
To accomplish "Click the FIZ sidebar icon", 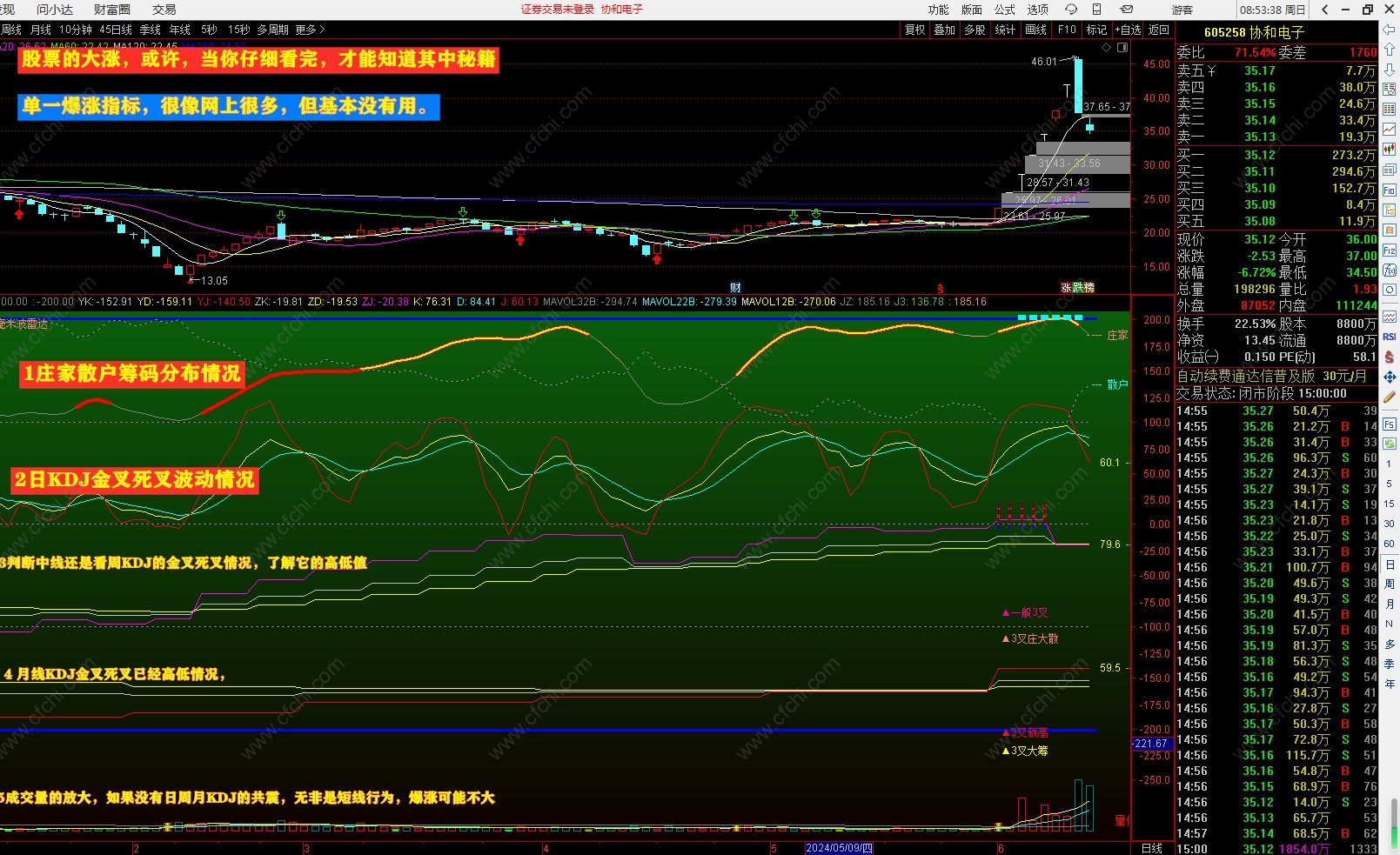I will pyautogui.click(x=1390, y=250).
